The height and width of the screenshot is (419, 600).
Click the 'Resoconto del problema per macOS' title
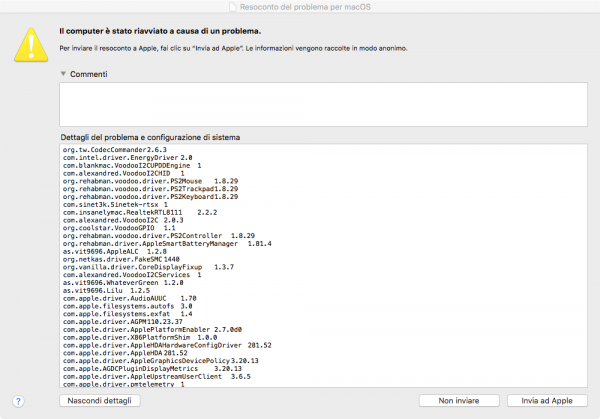pyautogui.click(x=305, y=7)
